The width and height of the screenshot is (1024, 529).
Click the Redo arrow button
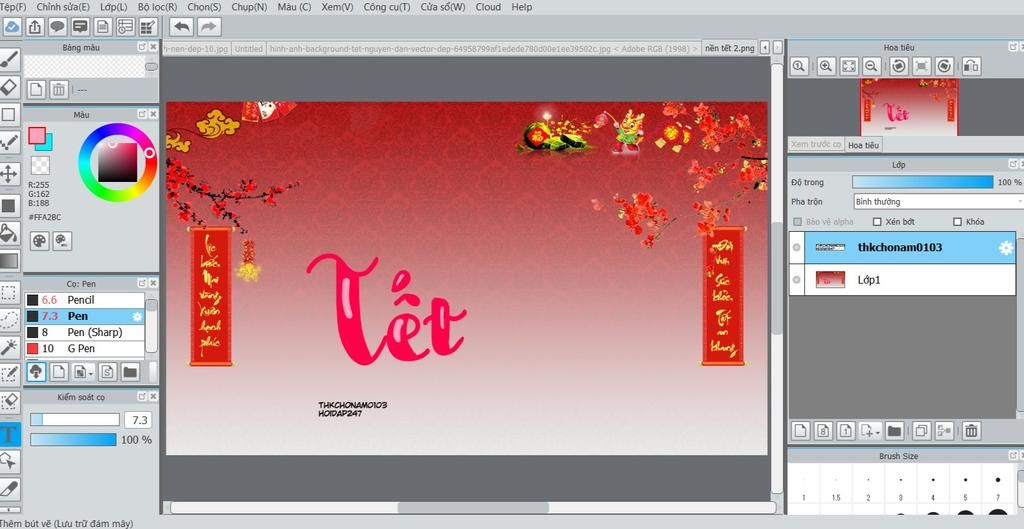(209, 27)
